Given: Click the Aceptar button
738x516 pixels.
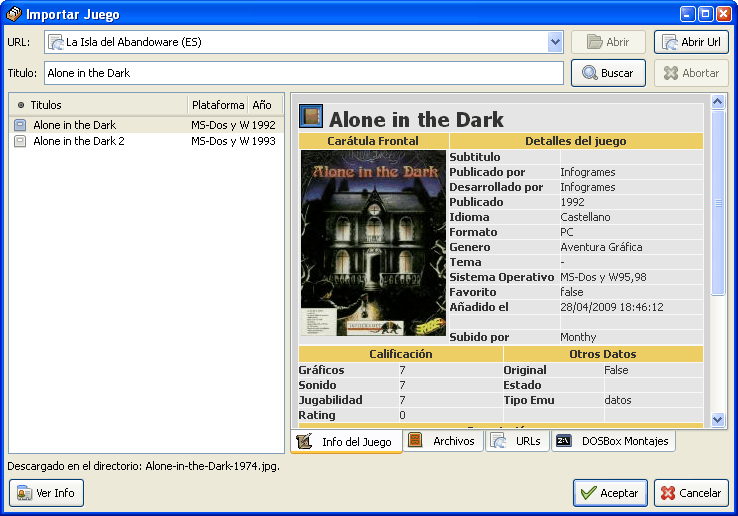Looking at the screenshot, I should pos(610,493).
